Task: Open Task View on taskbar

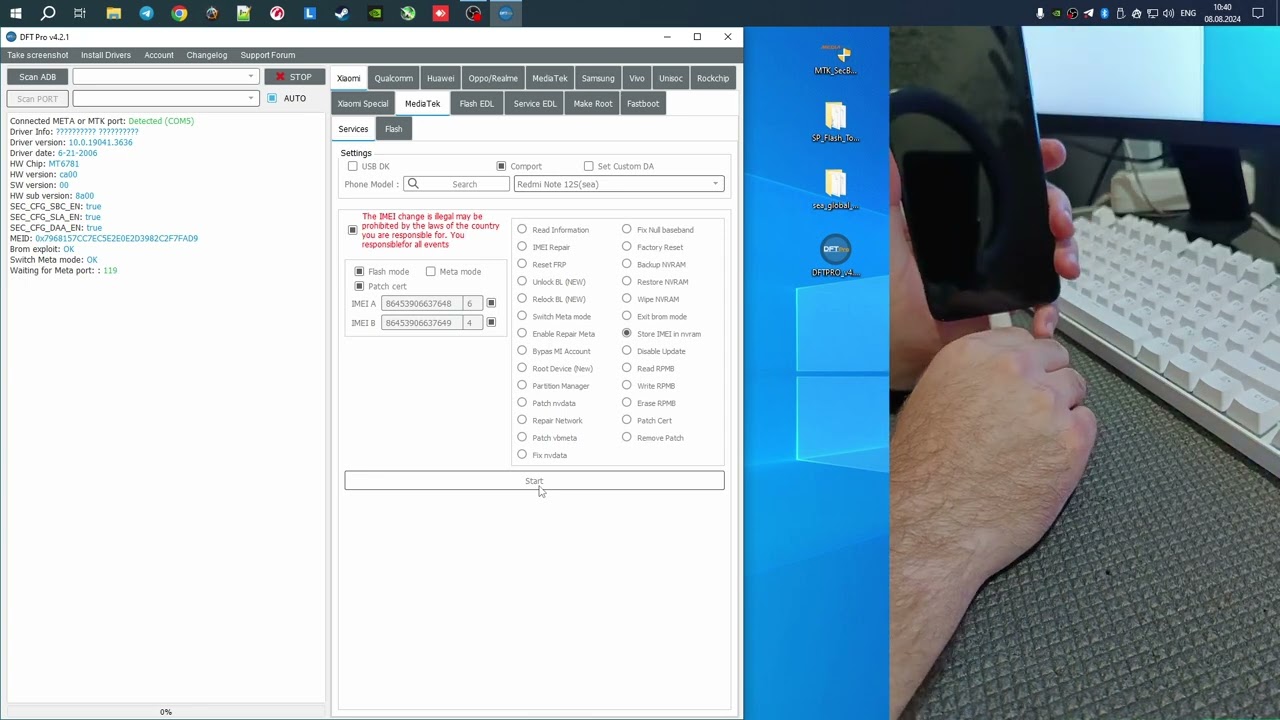Action: click(80, 13)
